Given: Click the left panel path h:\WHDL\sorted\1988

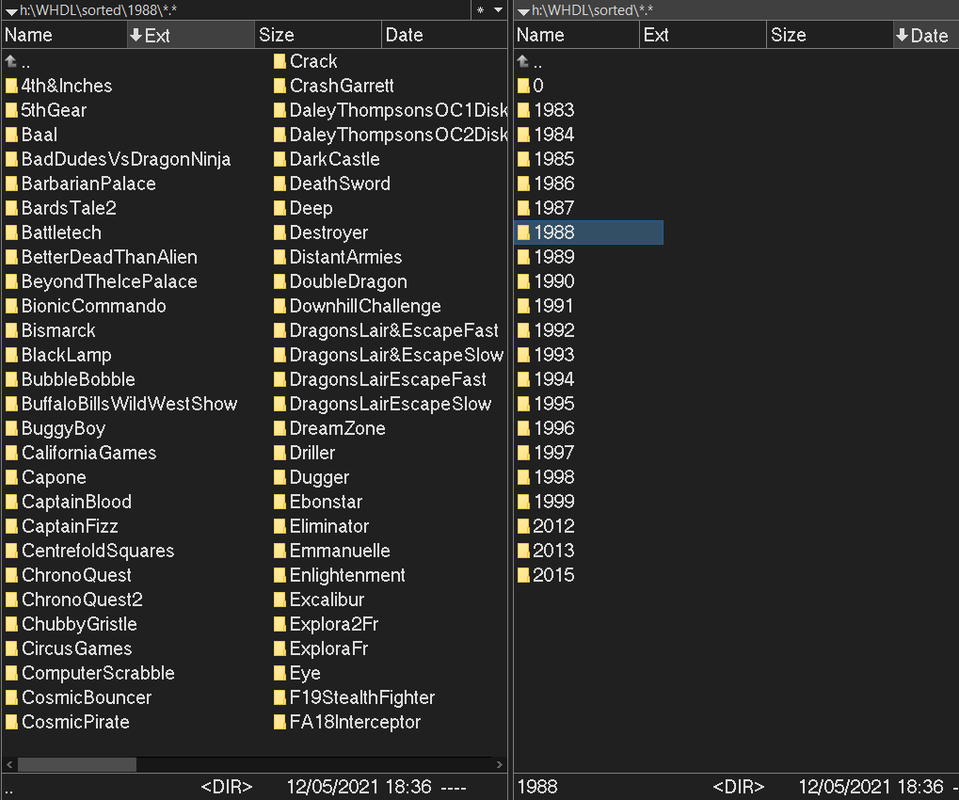Looking at the screenshot, I should (x=98, y=10).
